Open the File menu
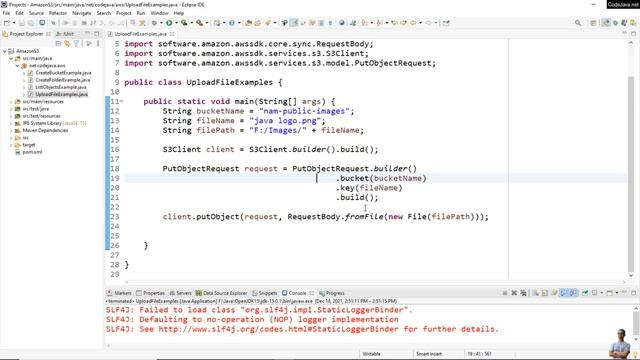Image resolution: width=640 pixels, height=360 pixels. 6,13
